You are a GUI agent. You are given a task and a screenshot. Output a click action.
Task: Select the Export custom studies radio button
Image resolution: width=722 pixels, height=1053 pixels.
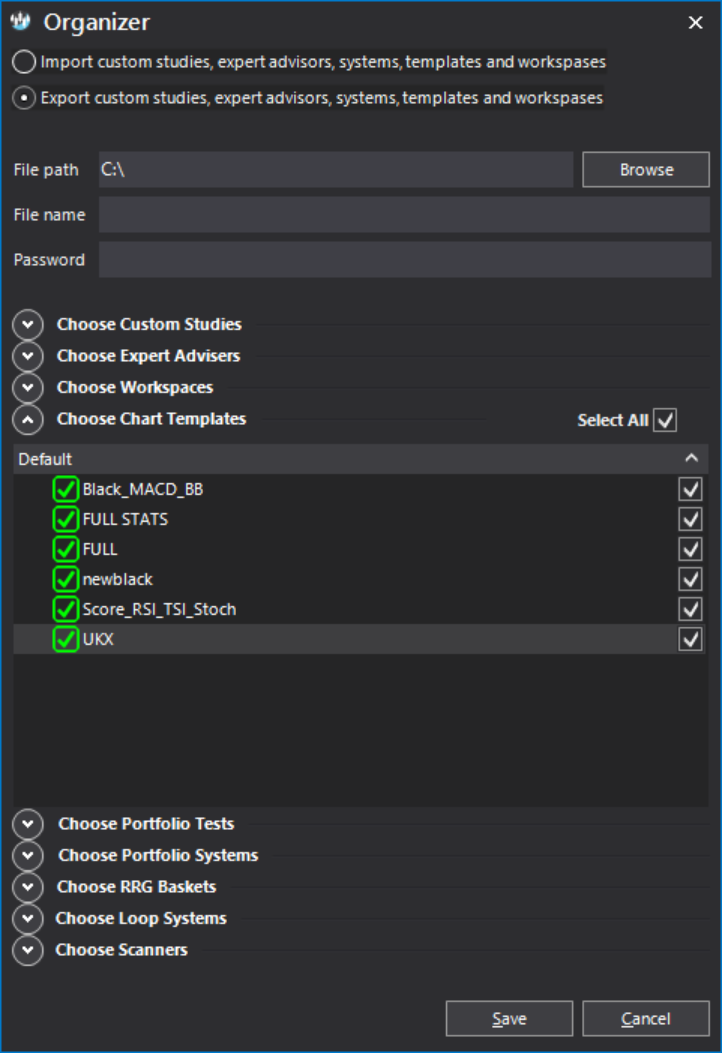[x=26, y=98]
